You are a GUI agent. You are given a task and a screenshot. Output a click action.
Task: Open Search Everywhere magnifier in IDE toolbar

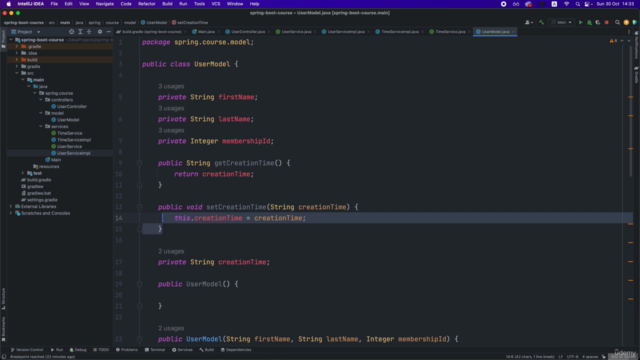pyautogui.click(x=618, y=22)
